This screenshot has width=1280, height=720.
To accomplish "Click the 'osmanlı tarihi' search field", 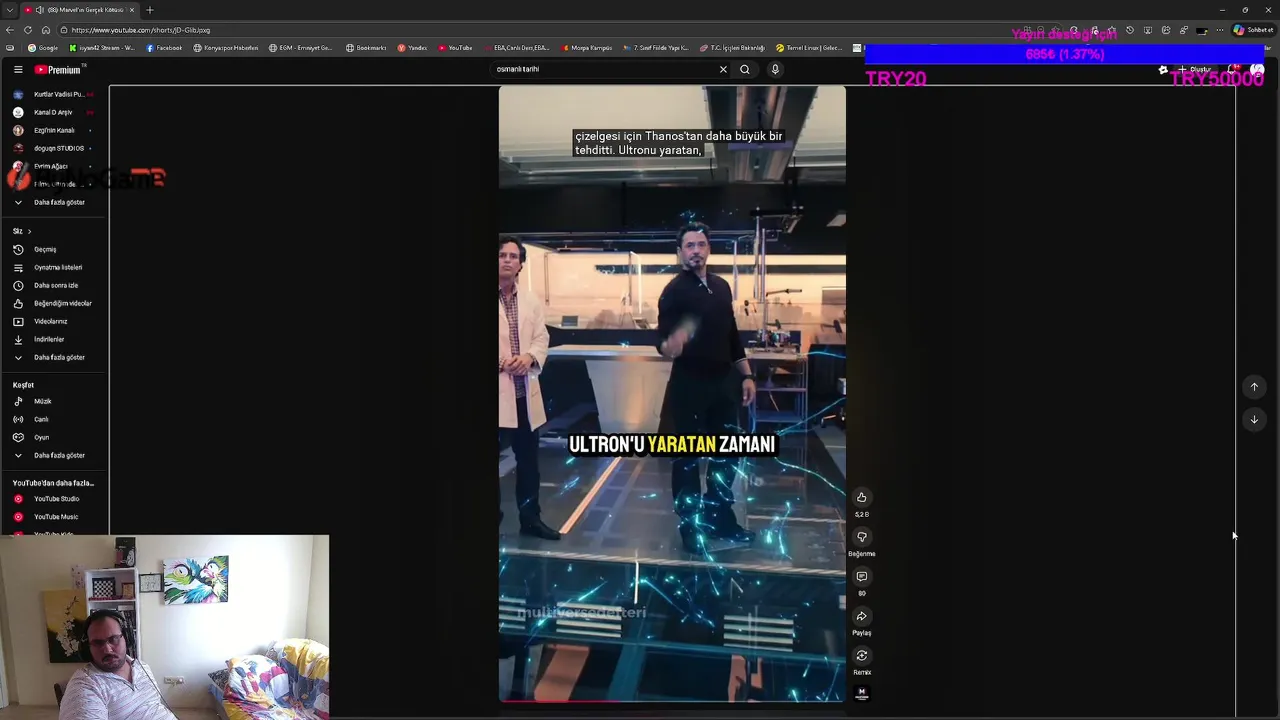I will pos(604,70).
